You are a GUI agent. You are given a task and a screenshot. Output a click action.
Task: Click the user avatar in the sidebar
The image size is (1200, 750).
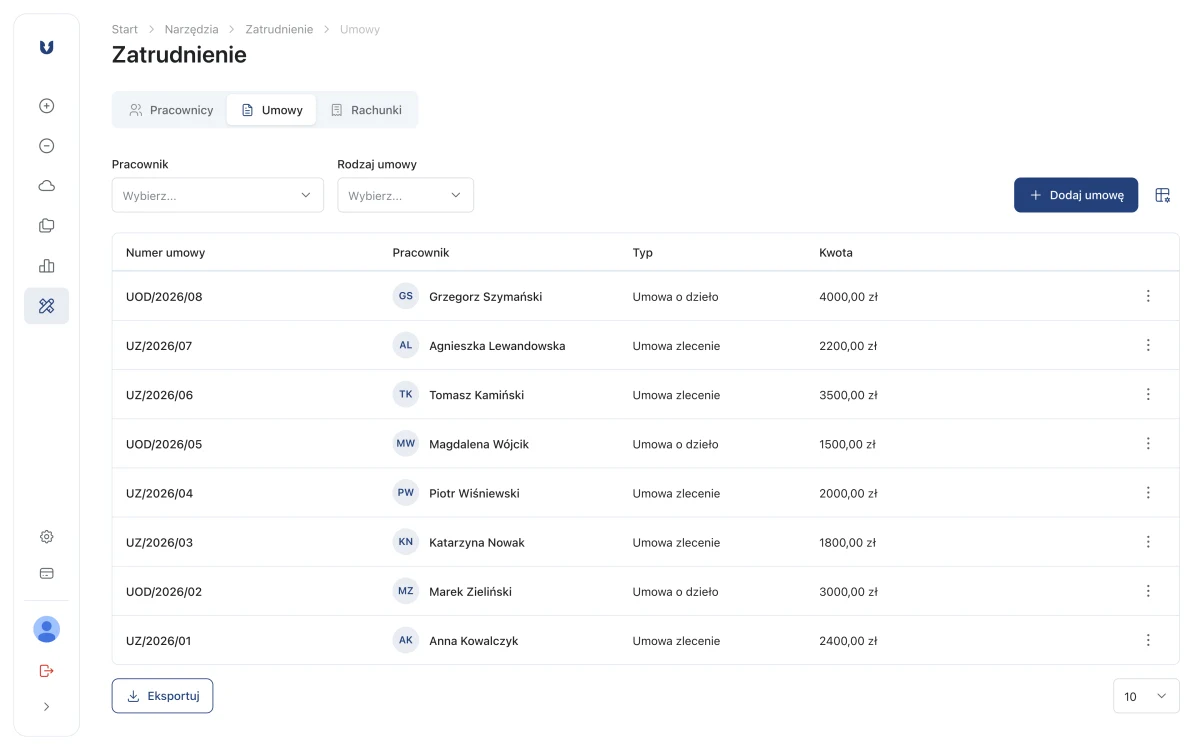(46, 629)
